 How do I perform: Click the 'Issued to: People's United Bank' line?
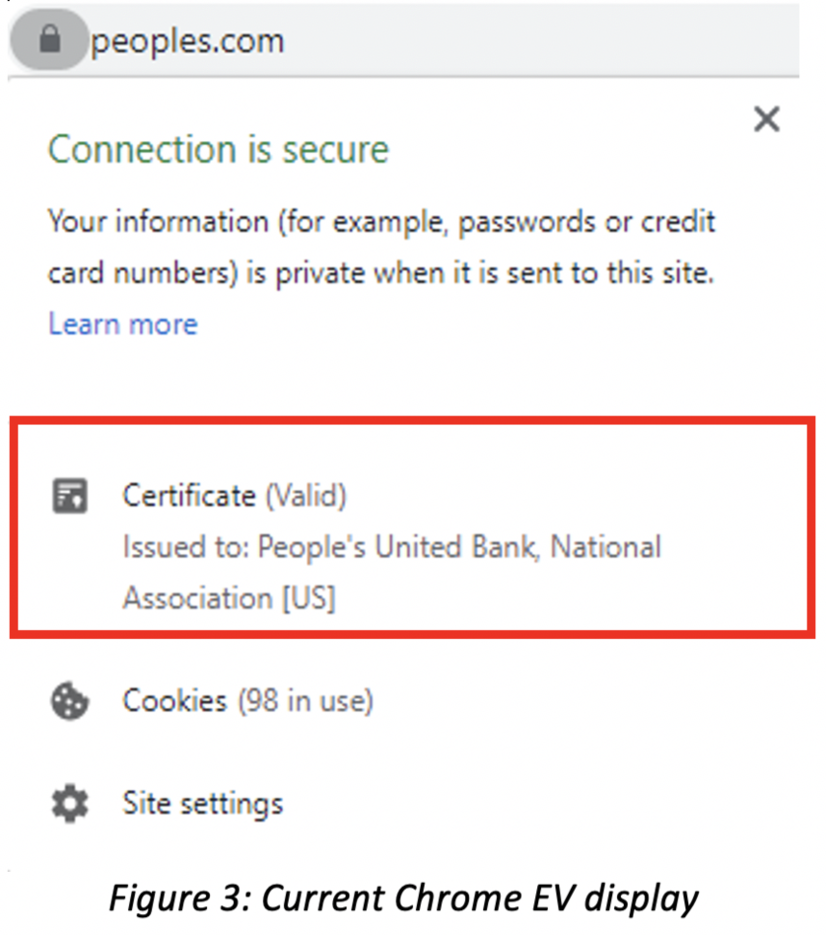coord(392,548)
